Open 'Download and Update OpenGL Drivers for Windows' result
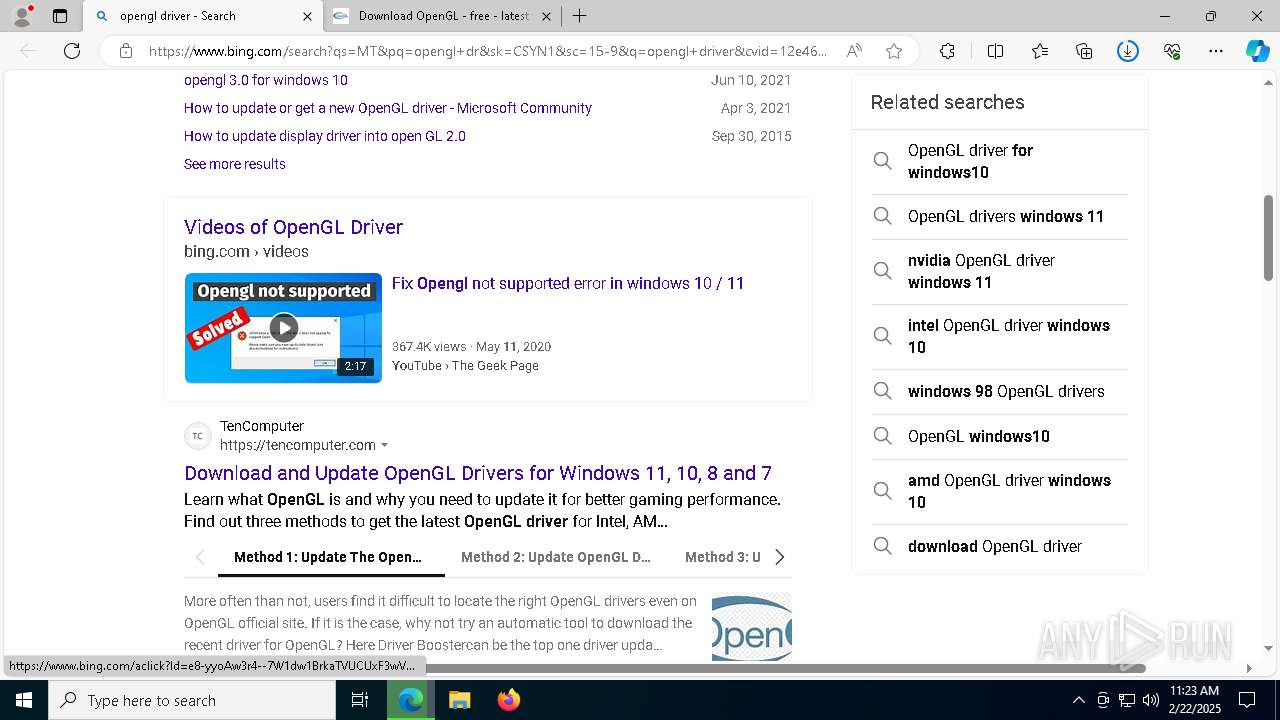Viewport: 1280px width, 720px height. (478, 473)
